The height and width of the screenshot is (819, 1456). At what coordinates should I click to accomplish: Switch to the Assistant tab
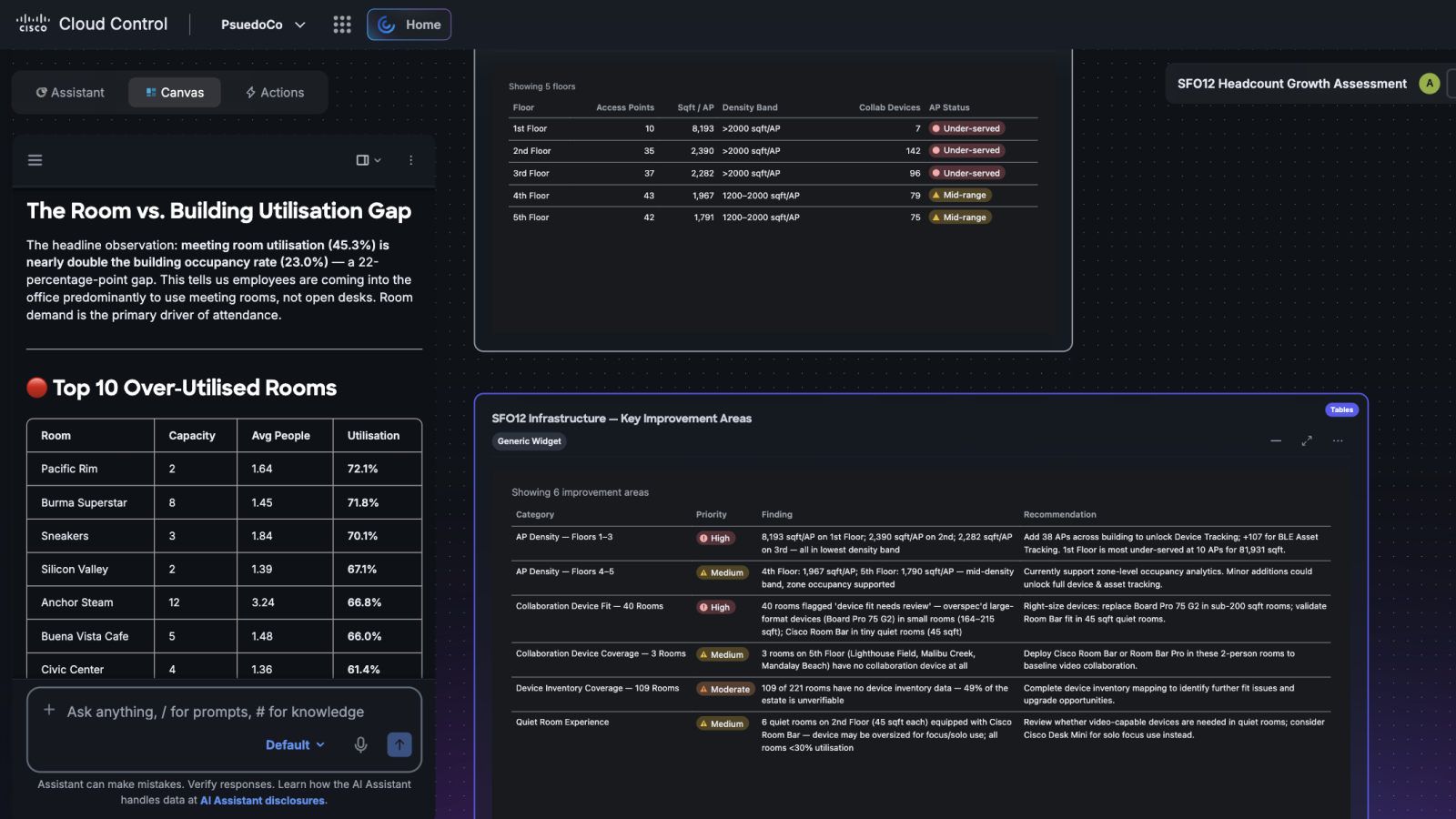(x=70, y=92)
